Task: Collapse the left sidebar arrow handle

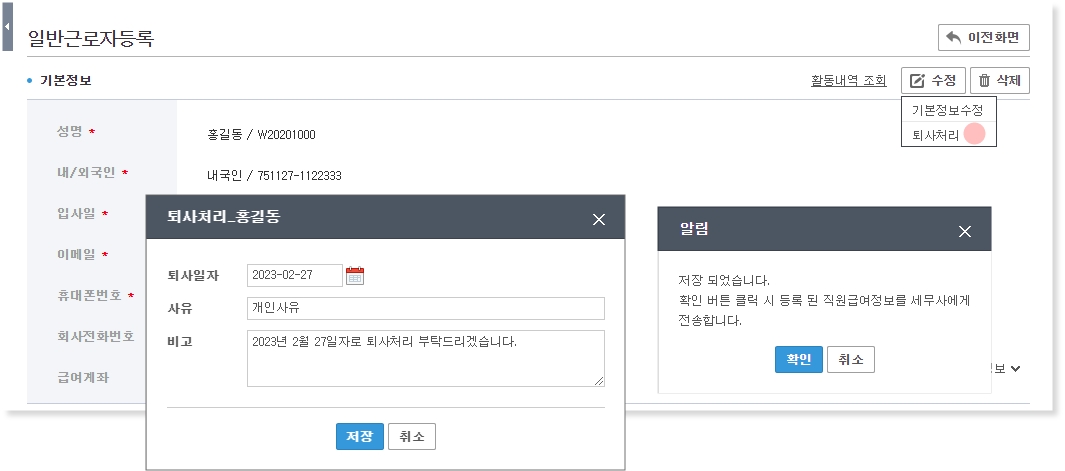Action: 7,28
